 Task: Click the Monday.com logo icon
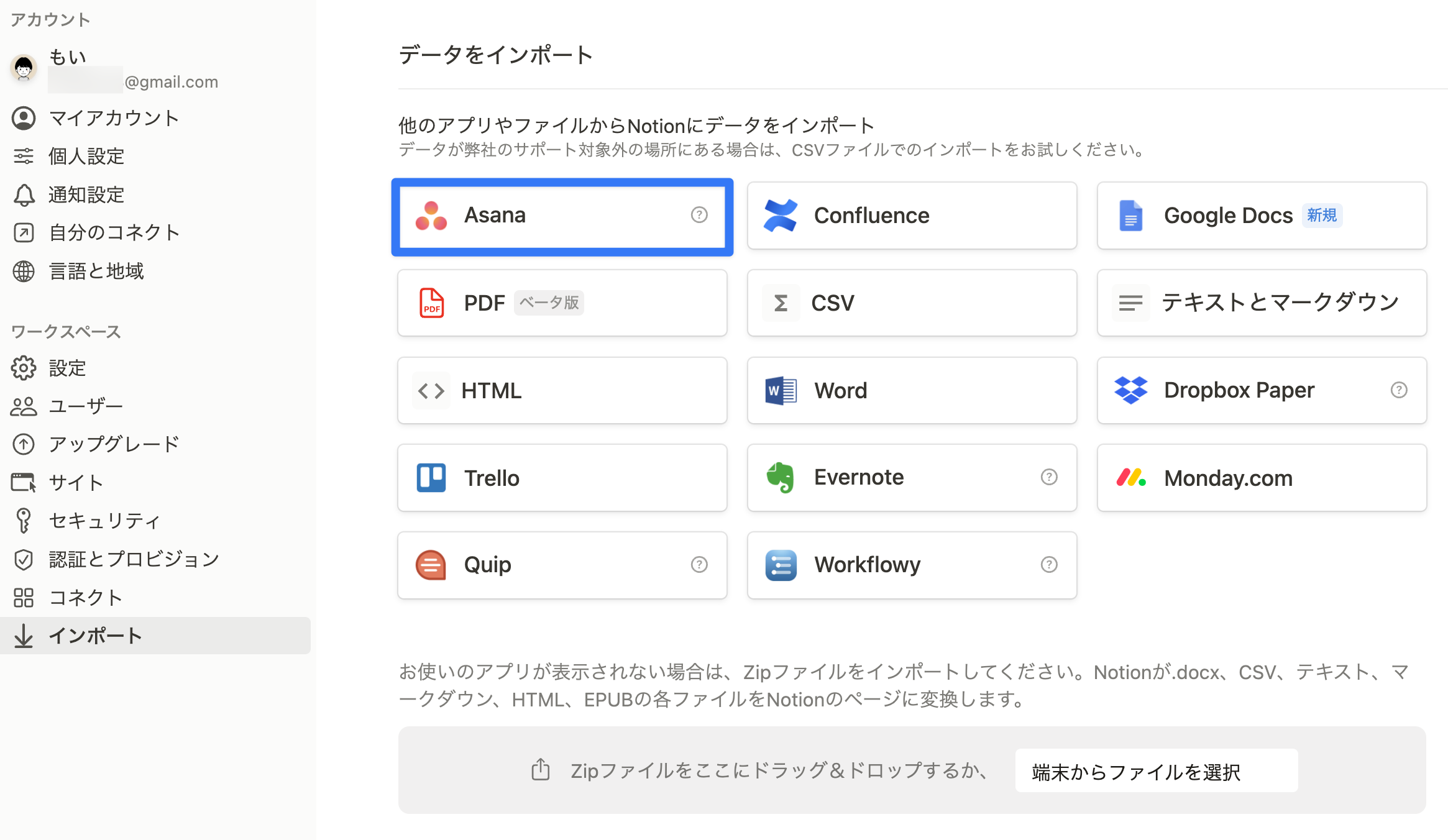(x=1131, y=478)
